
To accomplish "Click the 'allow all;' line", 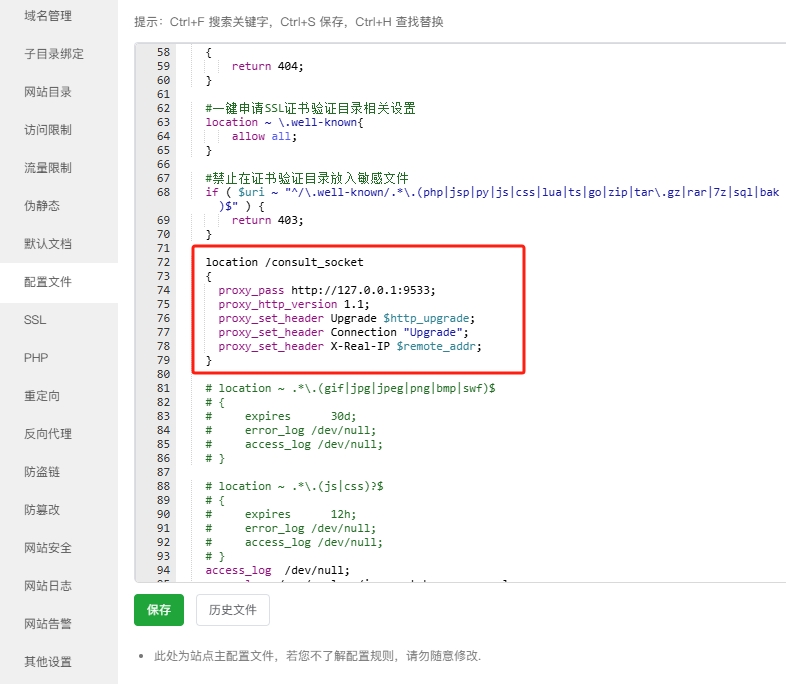I will click(x=264, y=136).
